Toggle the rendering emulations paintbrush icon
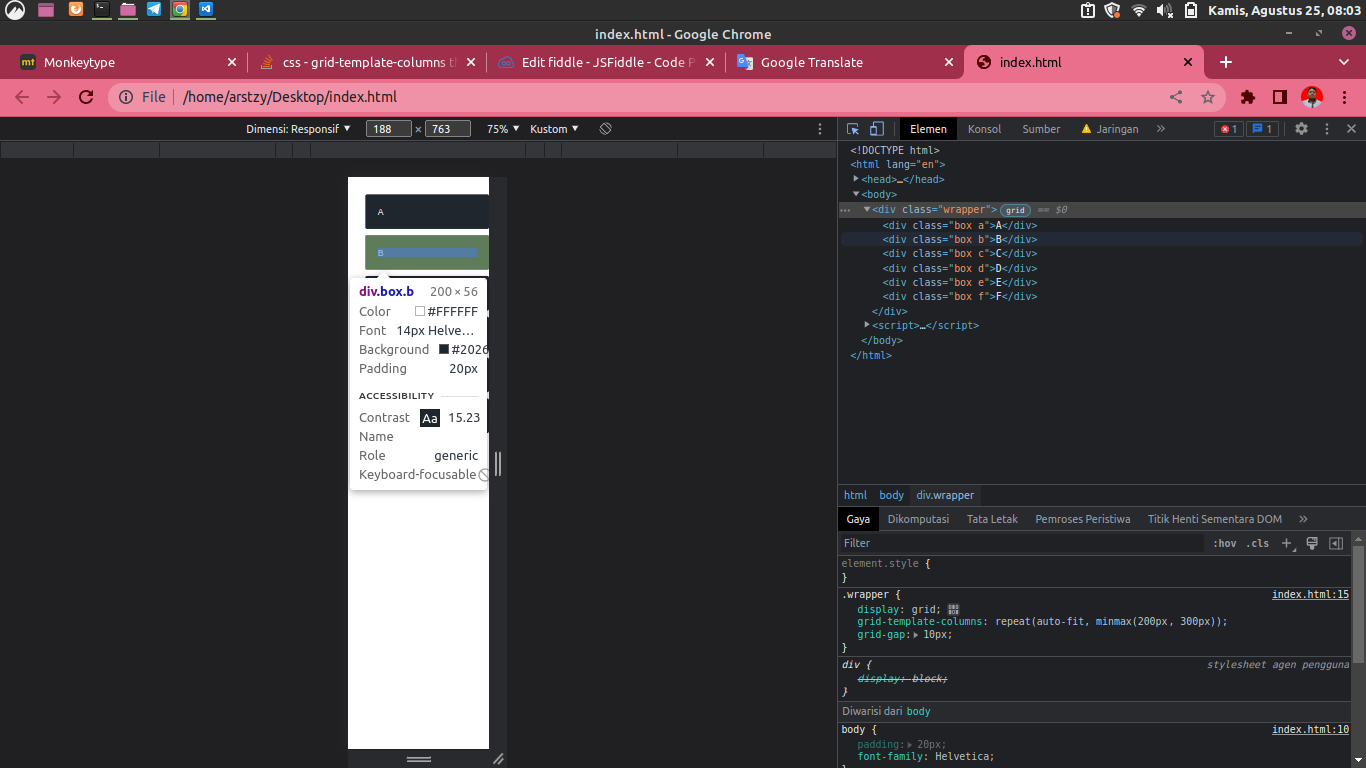Screen dimensions: 1366x768 pos(1312,543)
